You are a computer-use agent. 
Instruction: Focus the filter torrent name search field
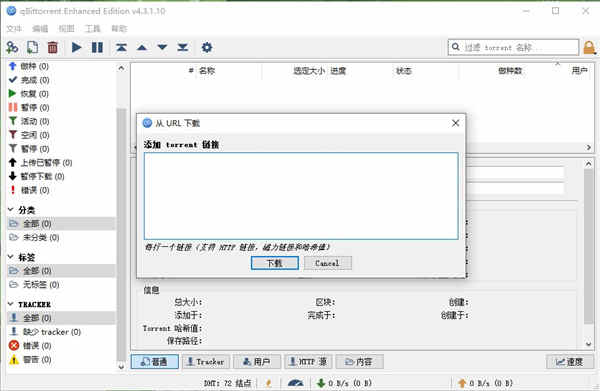point(513,47)
